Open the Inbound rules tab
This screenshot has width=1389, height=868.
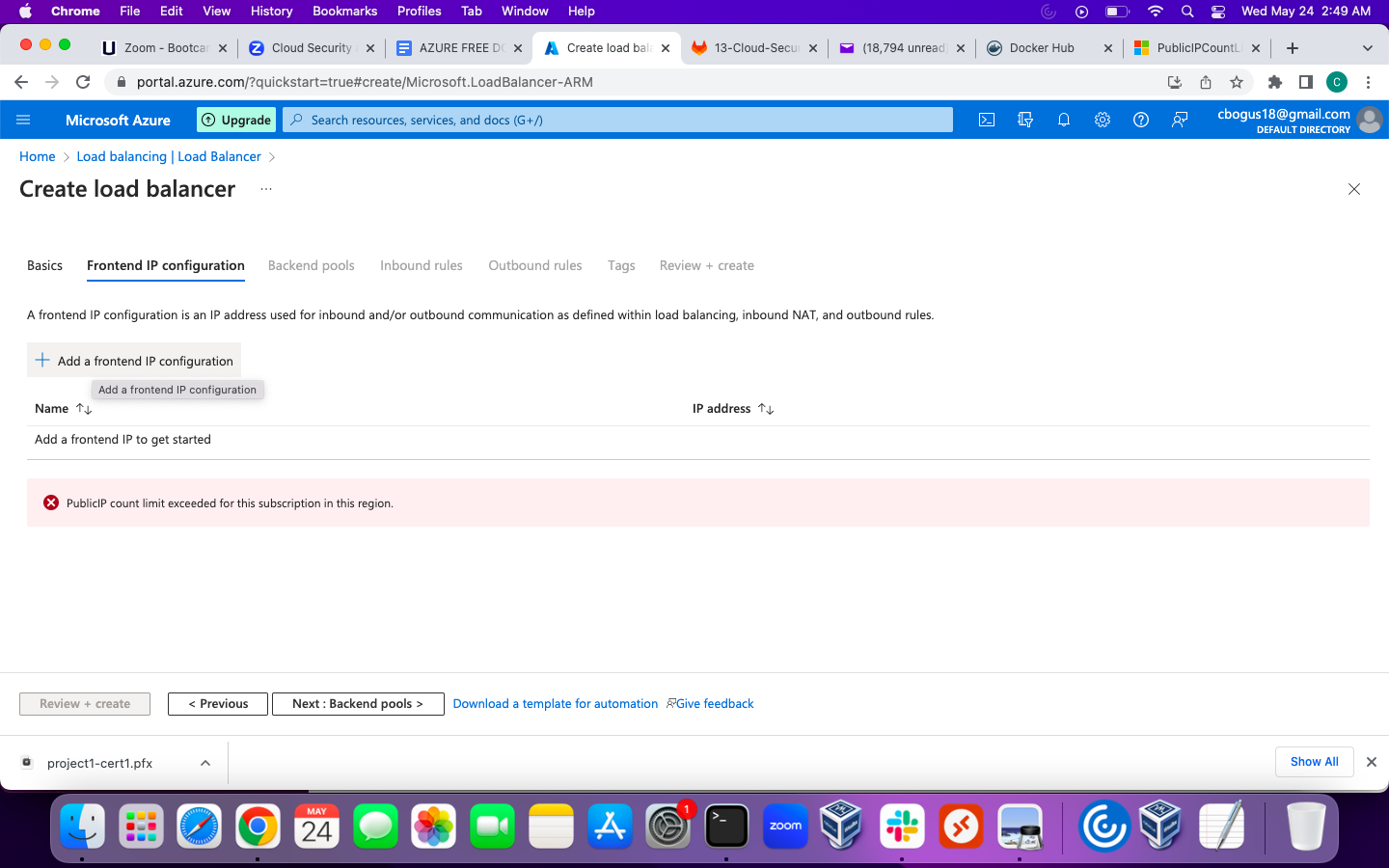pos(422,265)
